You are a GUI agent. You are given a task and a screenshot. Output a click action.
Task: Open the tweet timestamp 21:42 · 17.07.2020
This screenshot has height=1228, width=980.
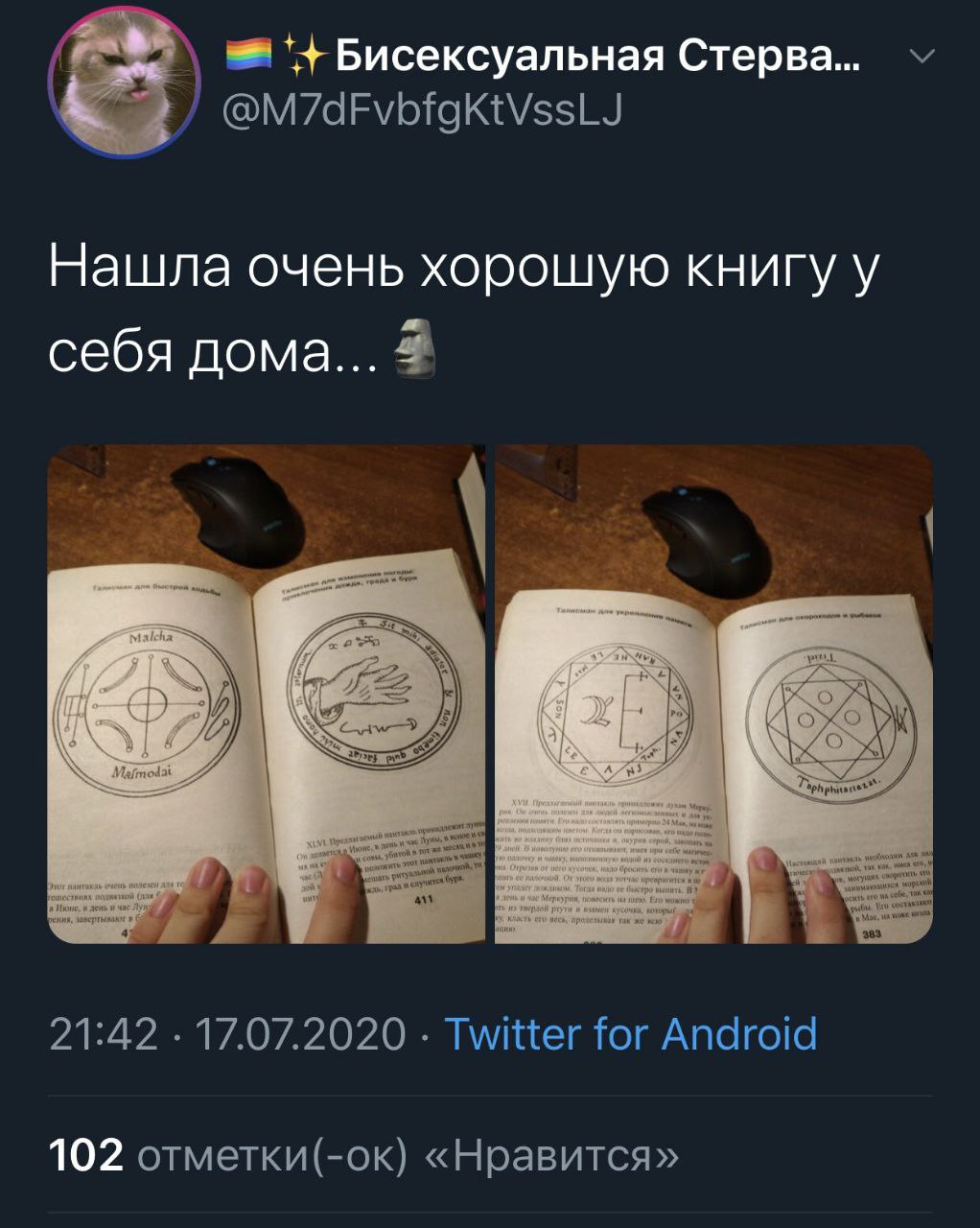pyautogui.click(x=228, y=1034)
